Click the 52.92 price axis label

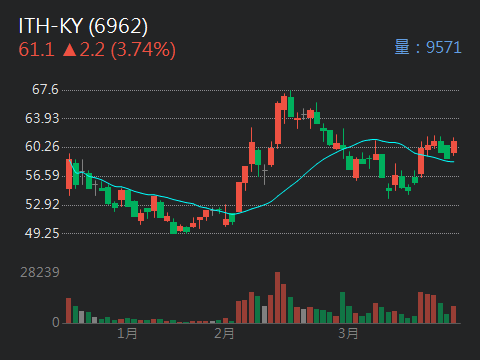click(42, 204)
